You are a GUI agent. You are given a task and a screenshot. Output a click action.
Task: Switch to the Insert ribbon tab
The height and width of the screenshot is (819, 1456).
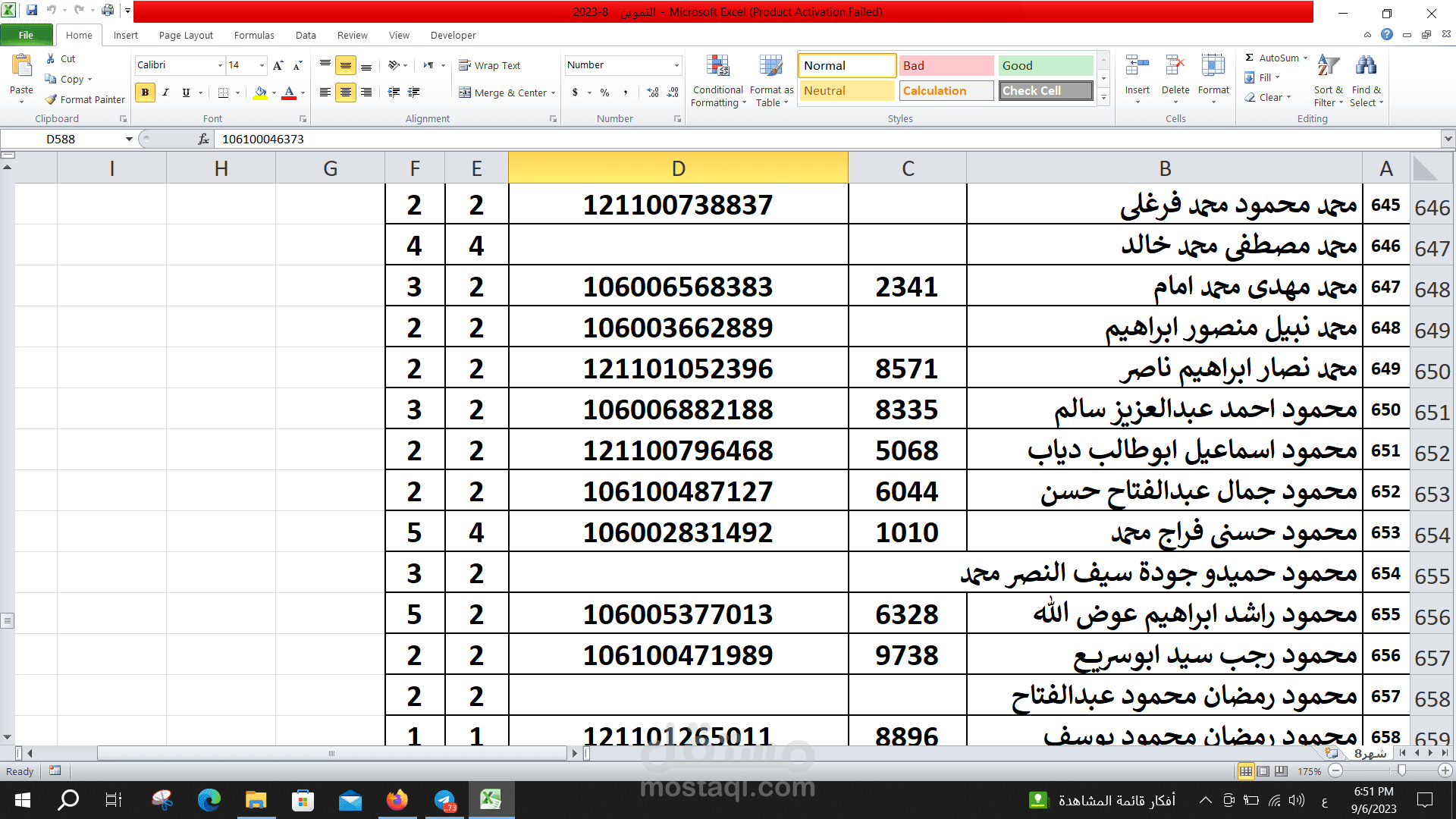[126, 35]
